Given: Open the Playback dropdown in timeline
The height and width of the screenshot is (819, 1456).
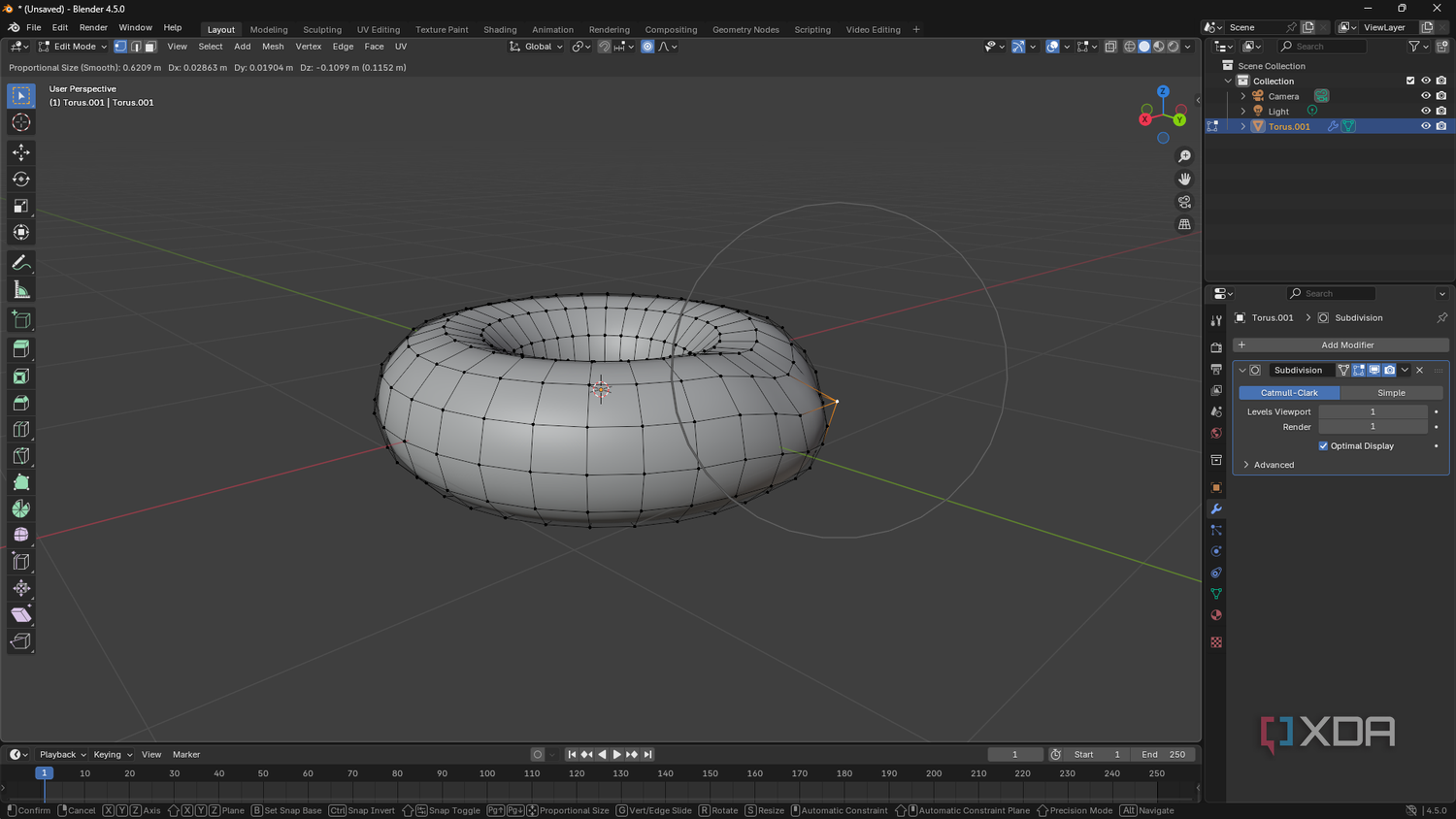Looking at the screenshot, I should [x=62, y=754].
